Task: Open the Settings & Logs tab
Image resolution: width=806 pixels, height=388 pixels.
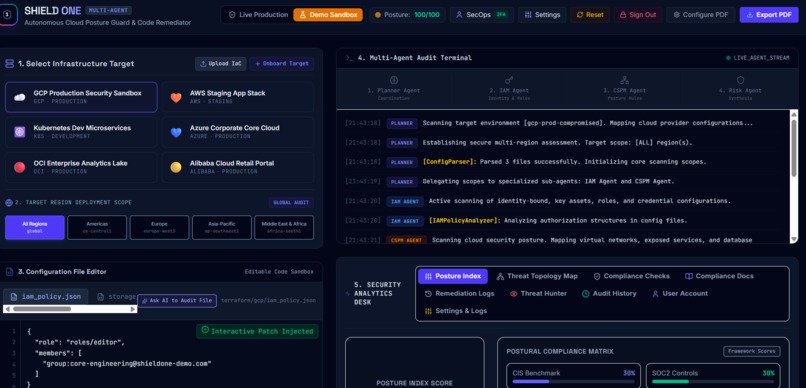Action: tap(455, 311)
